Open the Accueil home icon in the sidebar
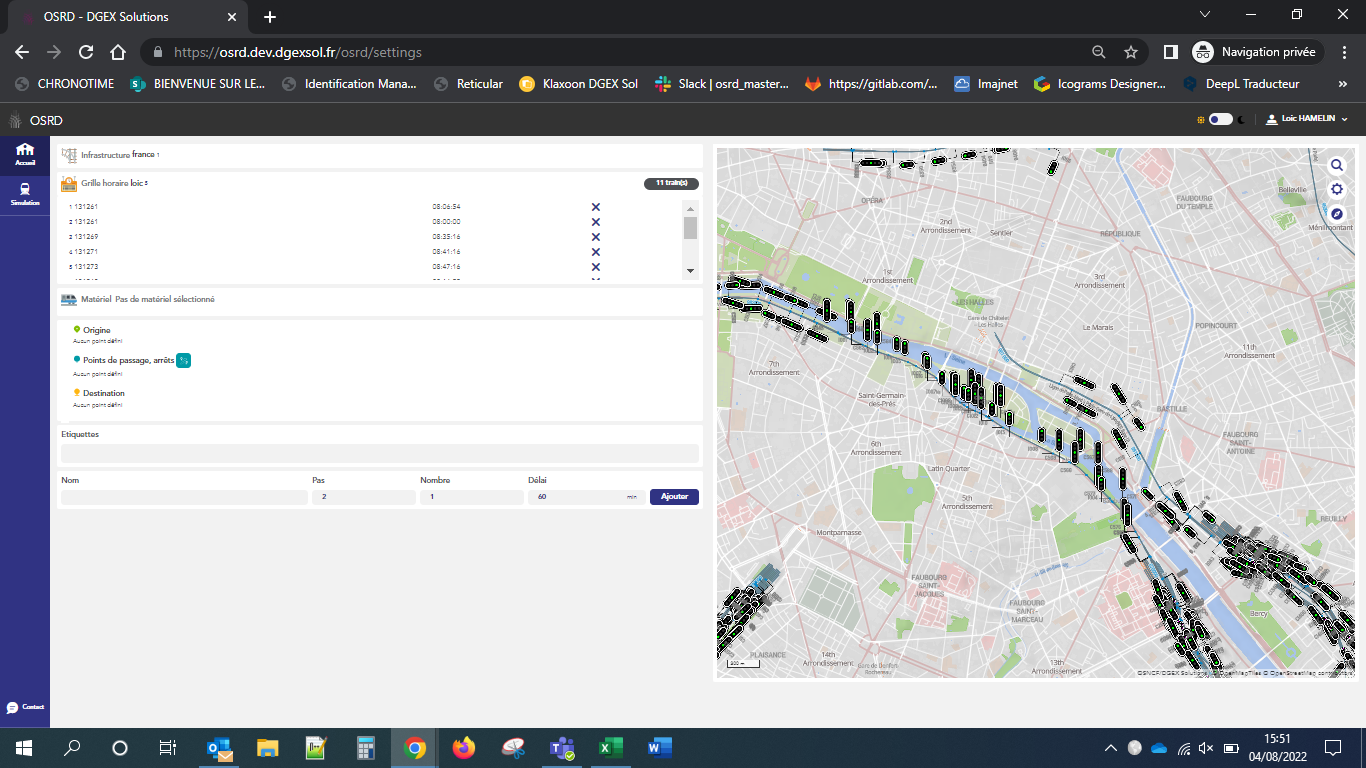This screenshot has width=1366, height=768. [24, 152]
